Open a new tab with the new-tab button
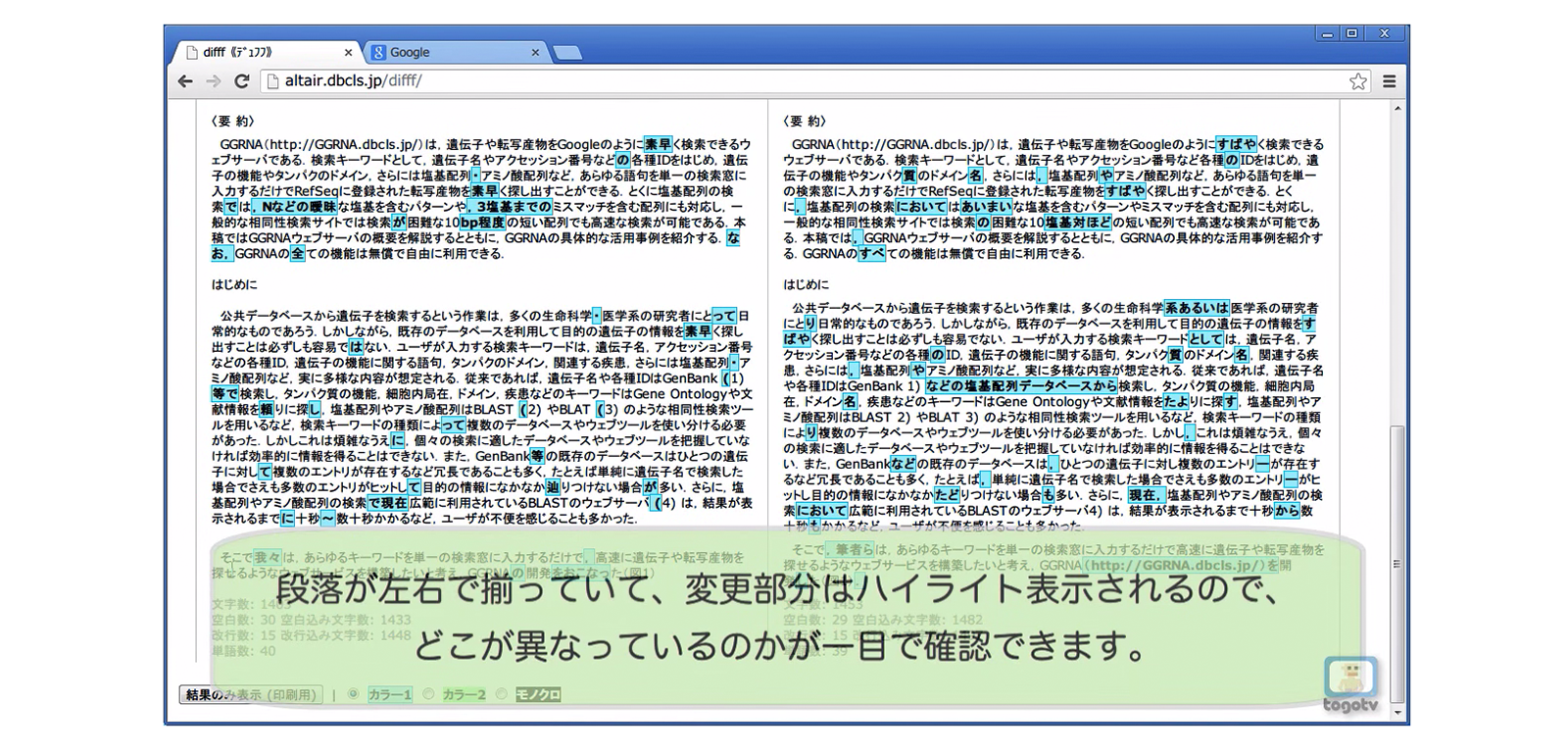The image size is (1568, 753). coord(567,53)
